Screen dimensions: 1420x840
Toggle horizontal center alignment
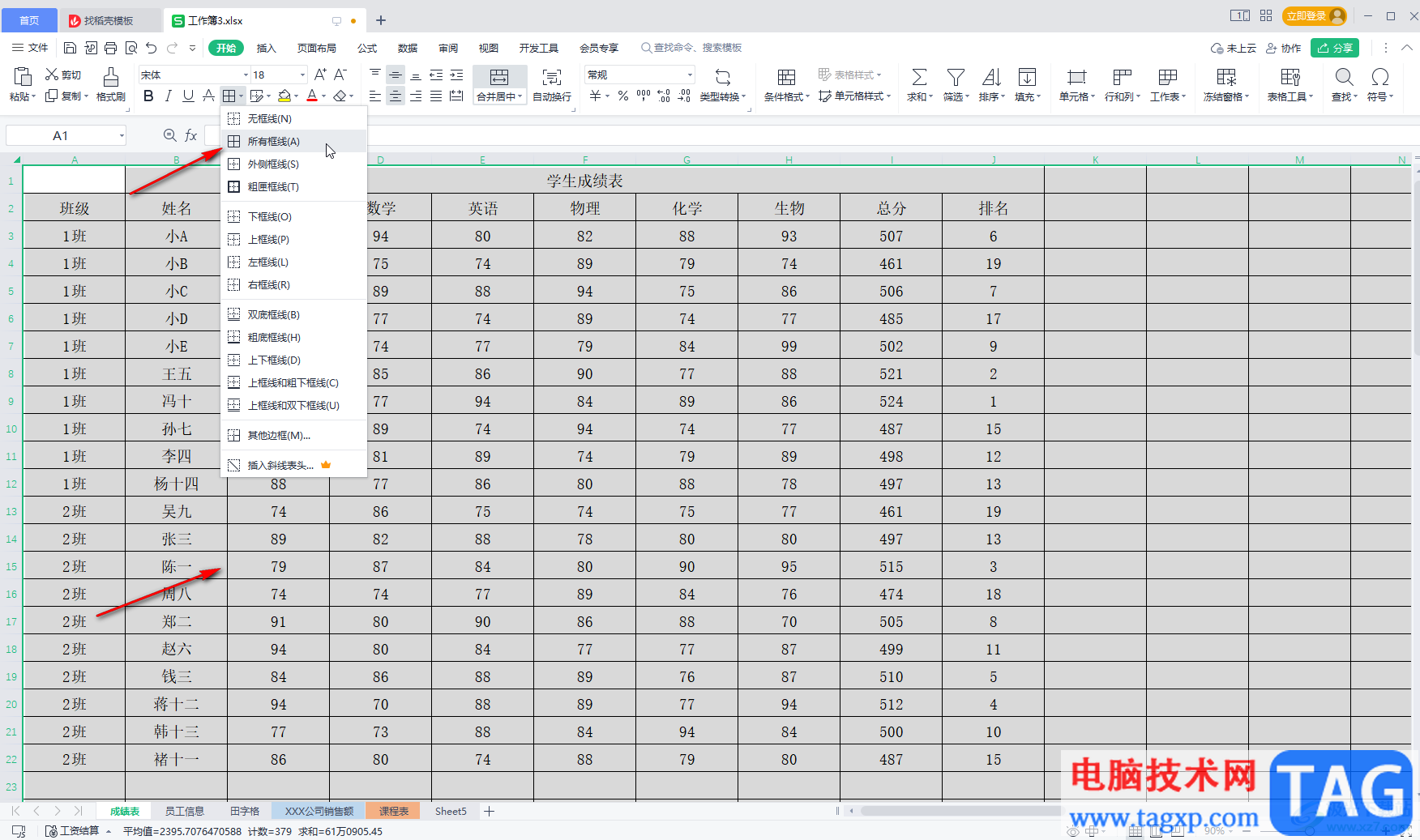point(396,96)
